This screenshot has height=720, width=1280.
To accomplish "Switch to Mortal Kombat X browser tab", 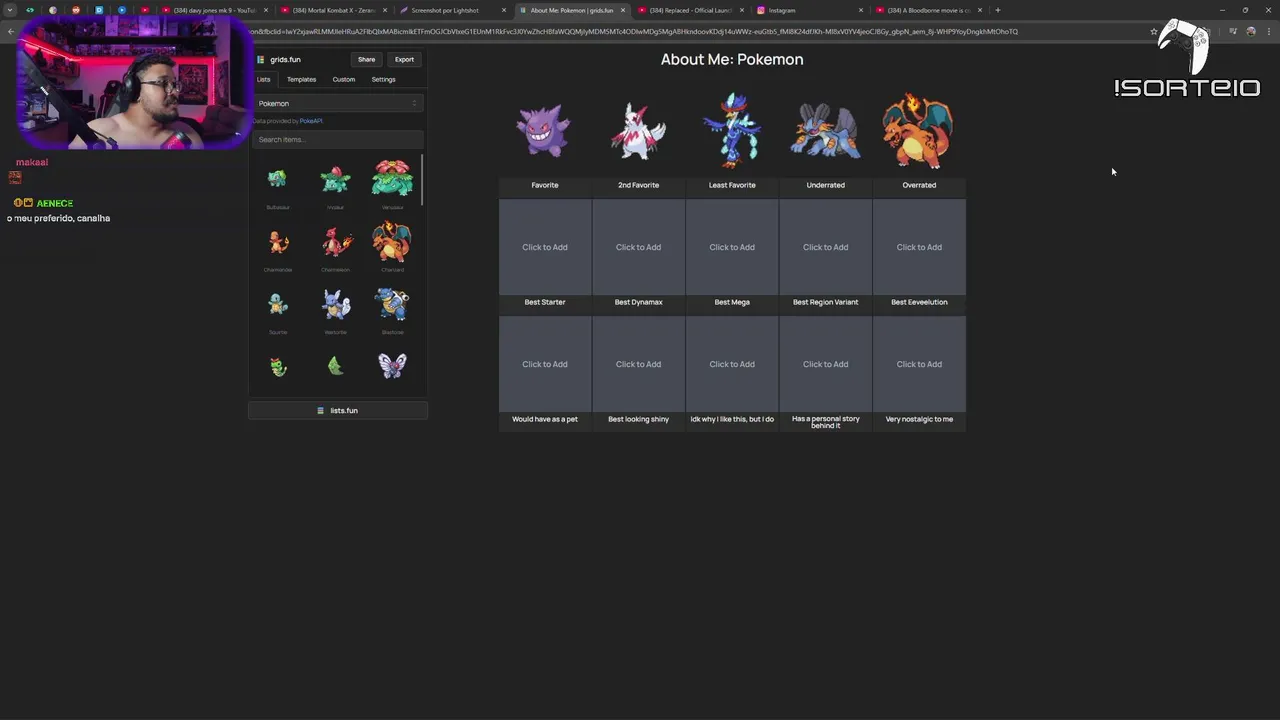I will pos(334,10).
